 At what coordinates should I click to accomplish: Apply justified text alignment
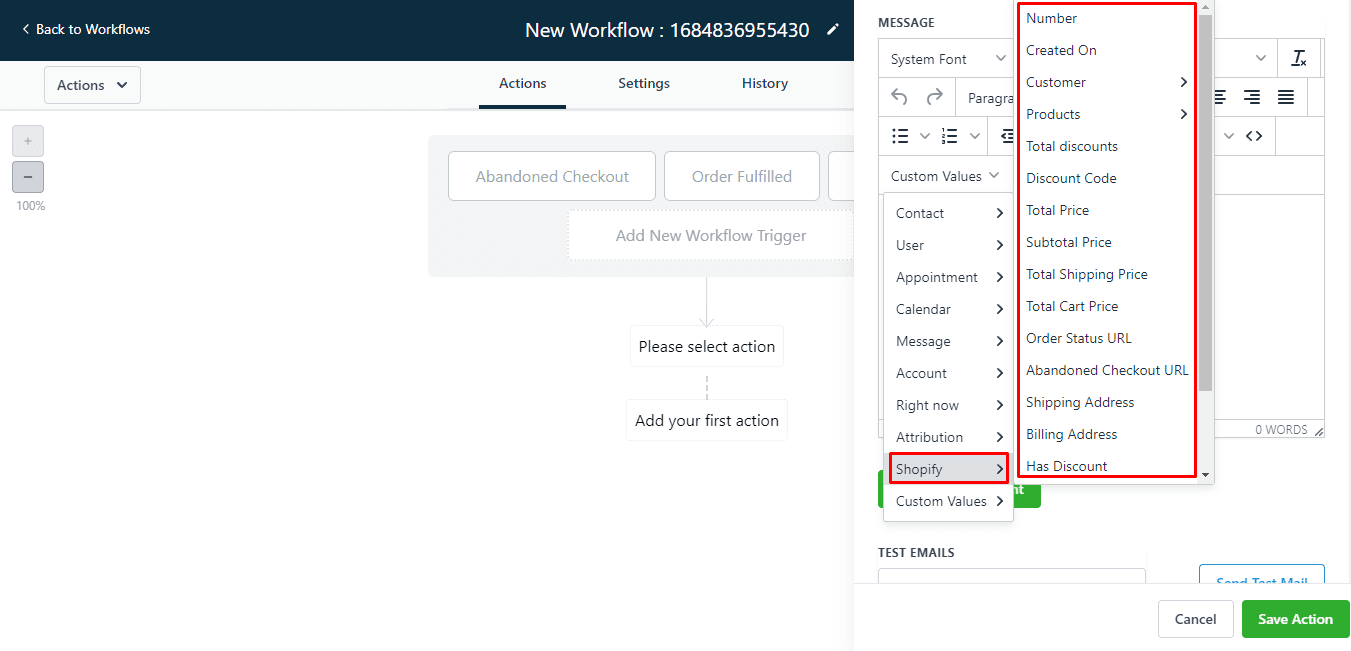[1286, 97]
